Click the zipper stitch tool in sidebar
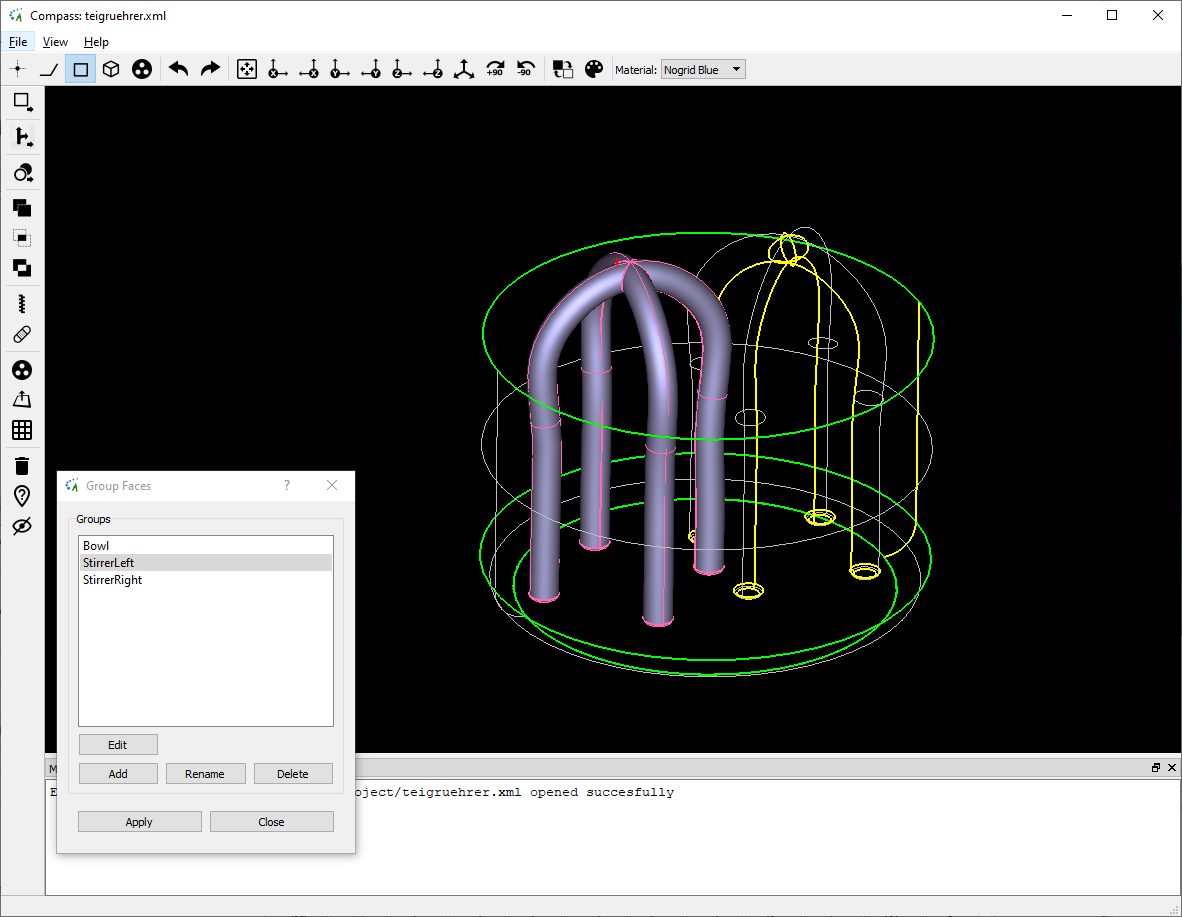This screenshot has height=917, width=1182. pos(23,304)
